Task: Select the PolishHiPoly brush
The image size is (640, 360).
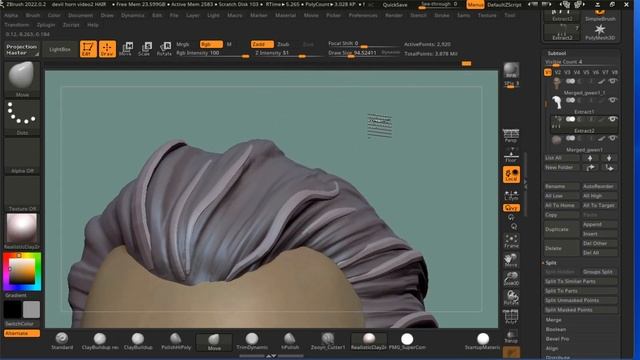Action: [x=176, y=341]
